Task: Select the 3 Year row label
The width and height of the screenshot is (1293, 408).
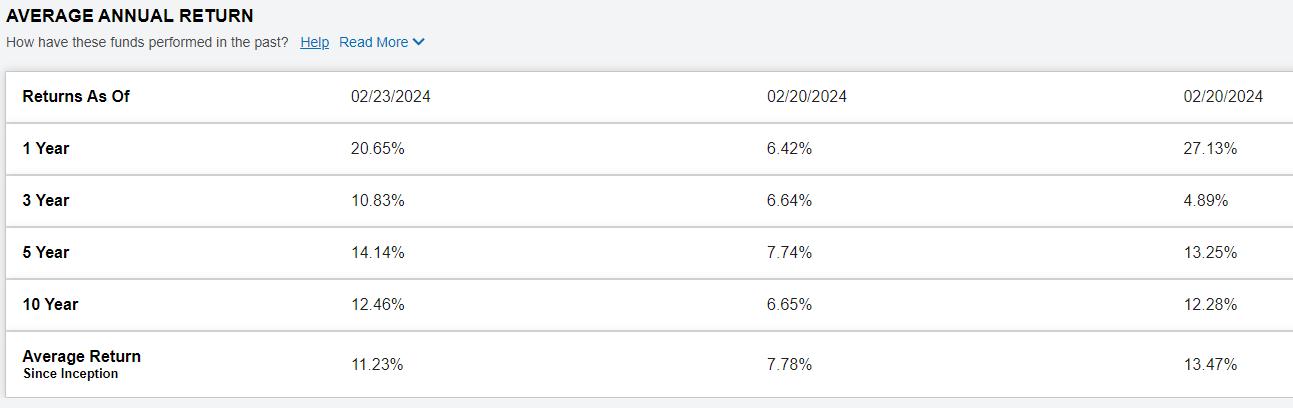Action: click(46, 200)
